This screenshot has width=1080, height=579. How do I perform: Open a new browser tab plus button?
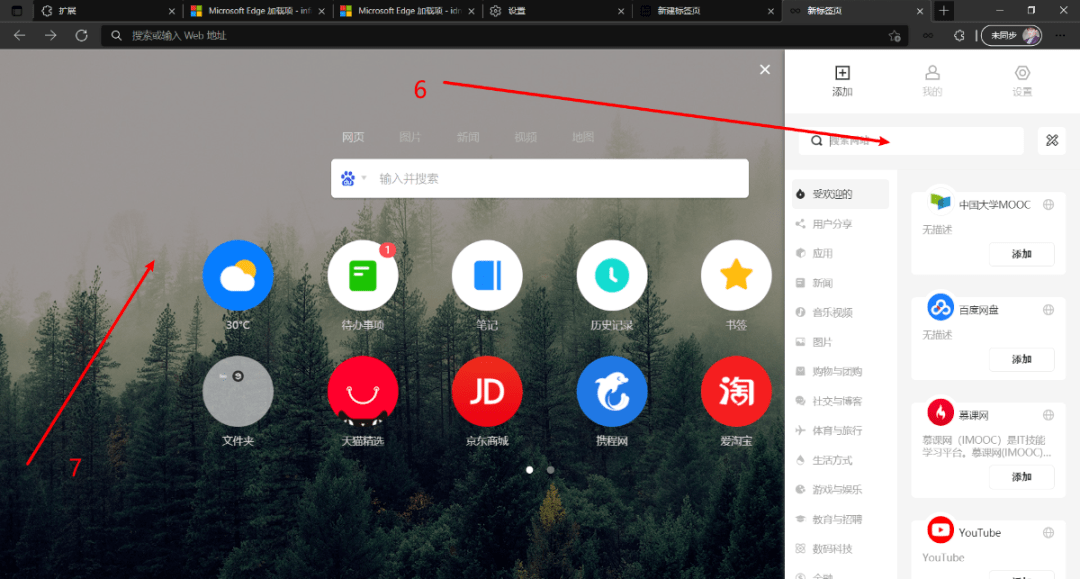point(944,11)
